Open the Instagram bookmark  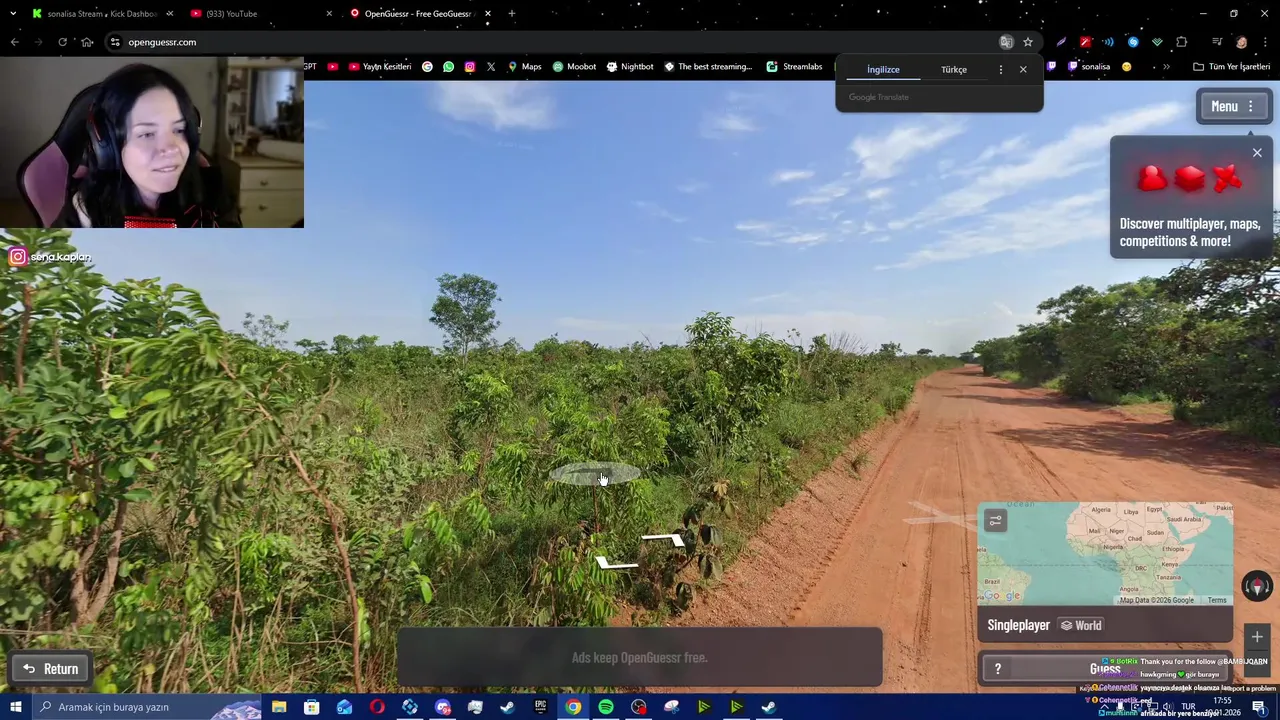pyautogui.click(x=469, y=67)
